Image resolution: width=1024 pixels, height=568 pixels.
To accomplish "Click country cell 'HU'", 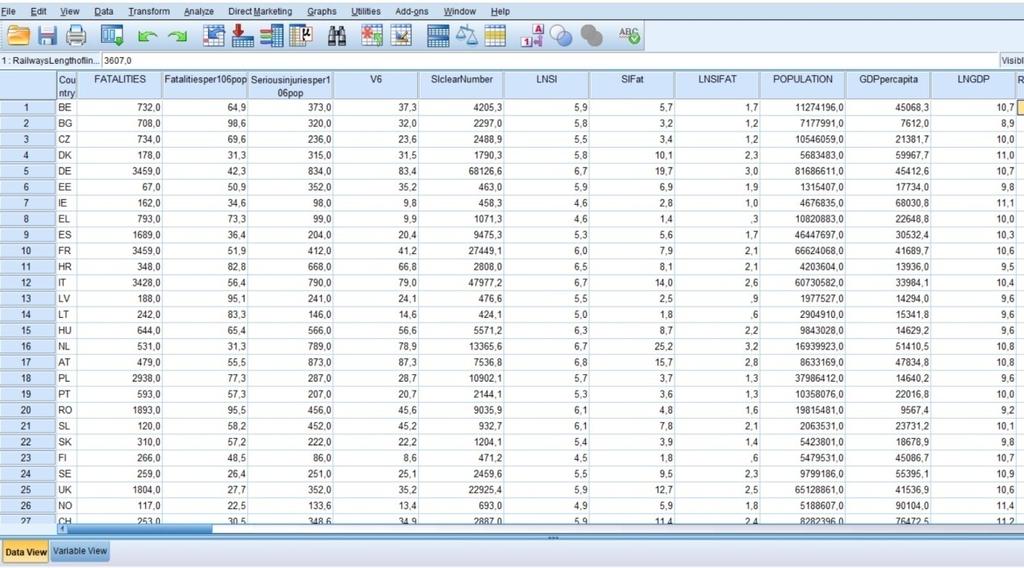I will [x=67, y=330].
